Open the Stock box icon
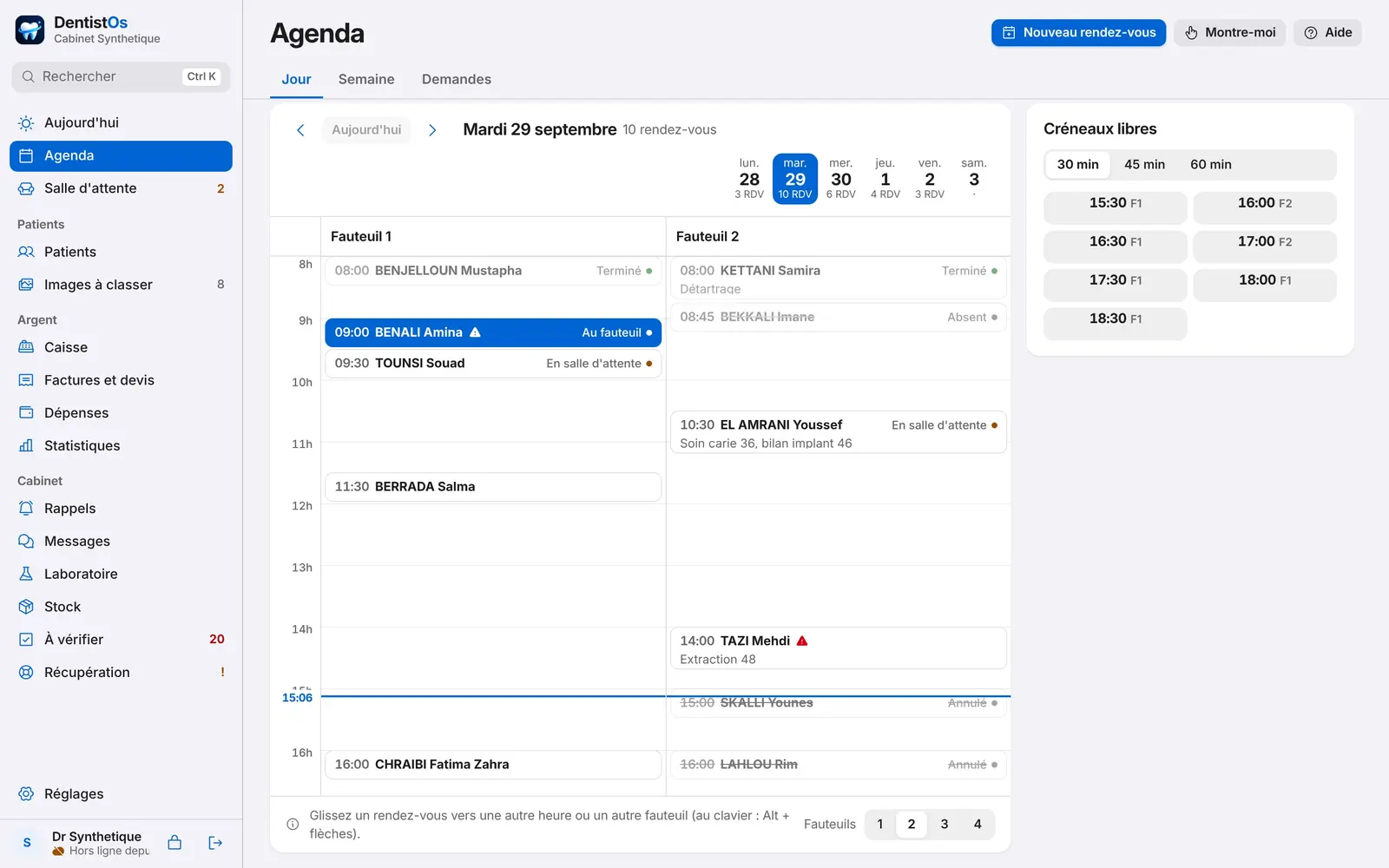Image resolution: width=1389 pixels, height=868 pixels. 26,607
